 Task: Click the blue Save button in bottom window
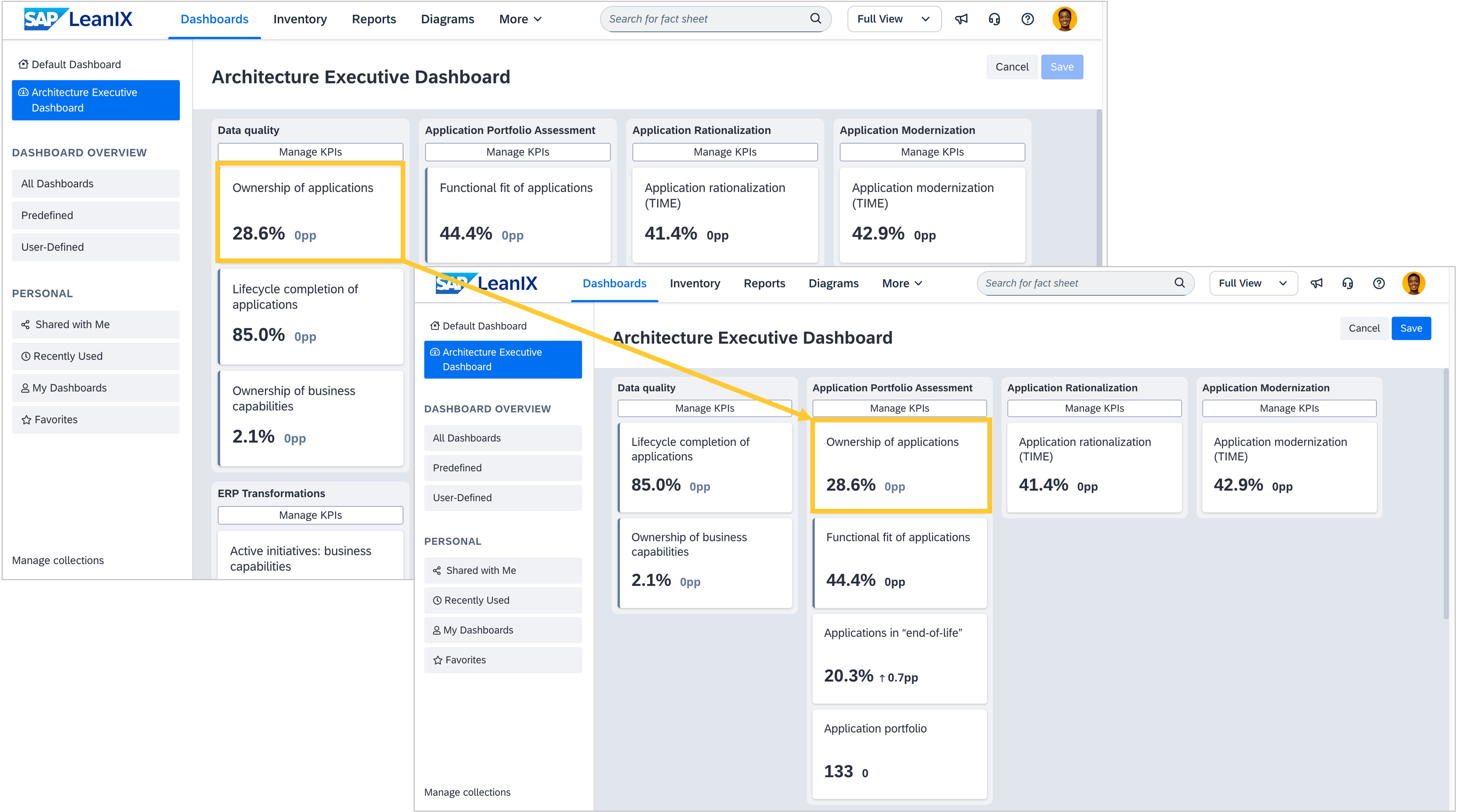pyautogui.click(x=1411, y=328)
